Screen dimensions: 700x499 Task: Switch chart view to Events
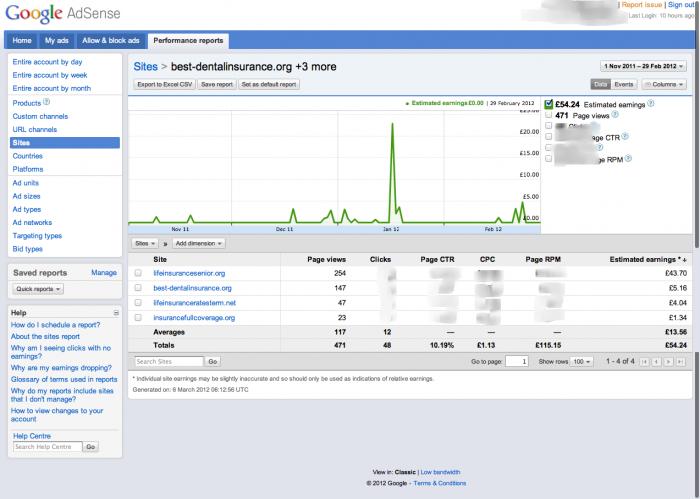pyautogui.click(x=624, y=84)
